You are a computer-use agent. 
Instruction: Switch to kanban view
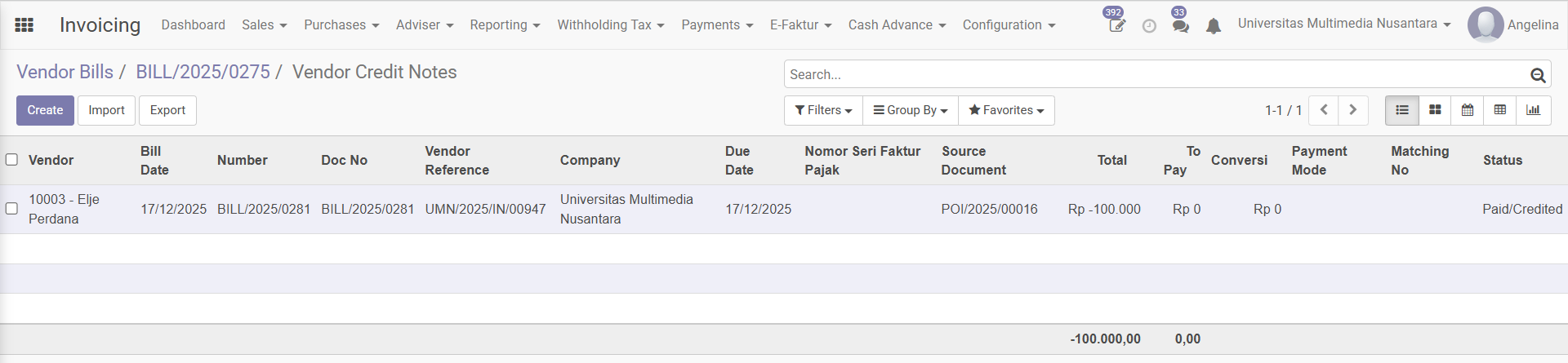click(x=1435, y=110)
